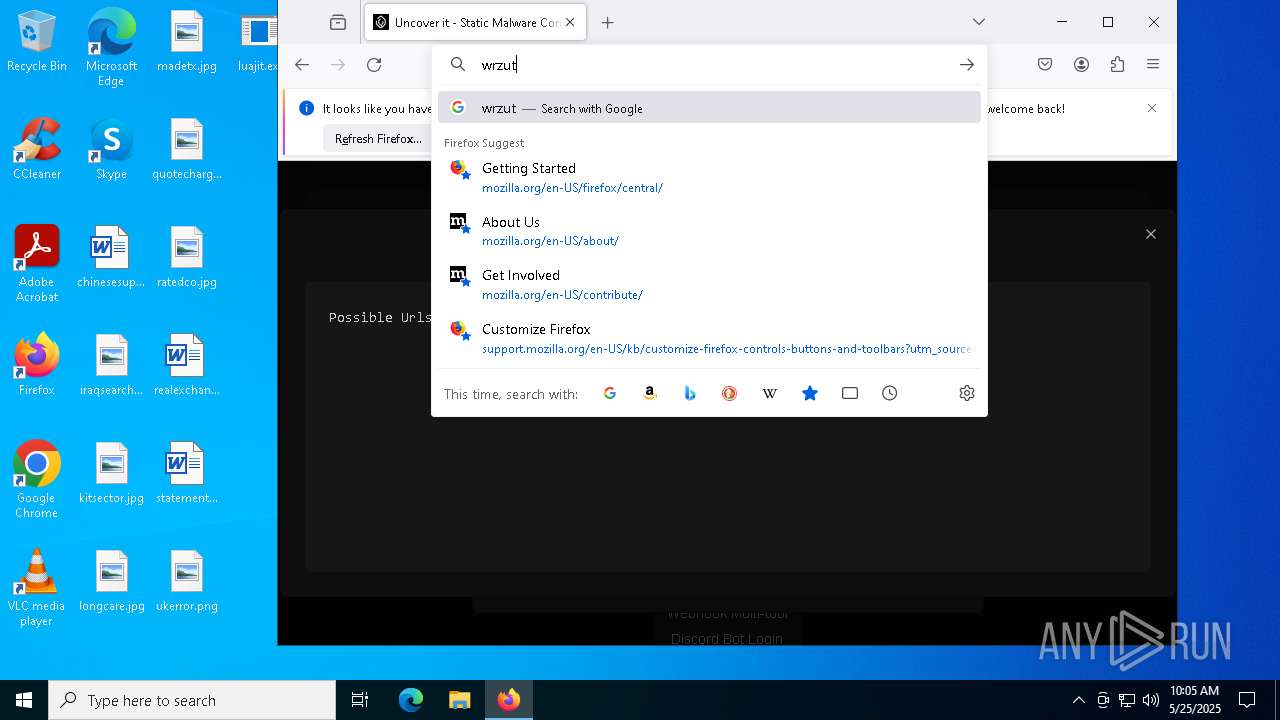Select madetx.jpg file on desktop
Screen dimensions: 1280x720
187,42
